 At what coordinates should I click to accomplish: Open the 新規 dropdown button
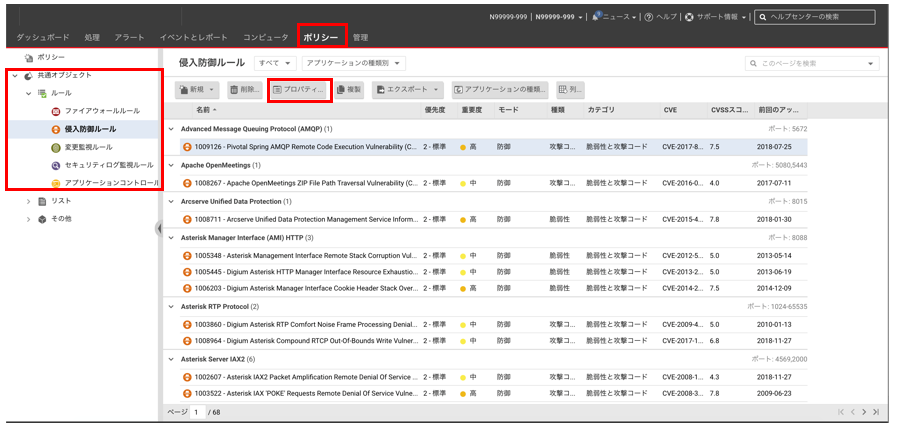198,90
